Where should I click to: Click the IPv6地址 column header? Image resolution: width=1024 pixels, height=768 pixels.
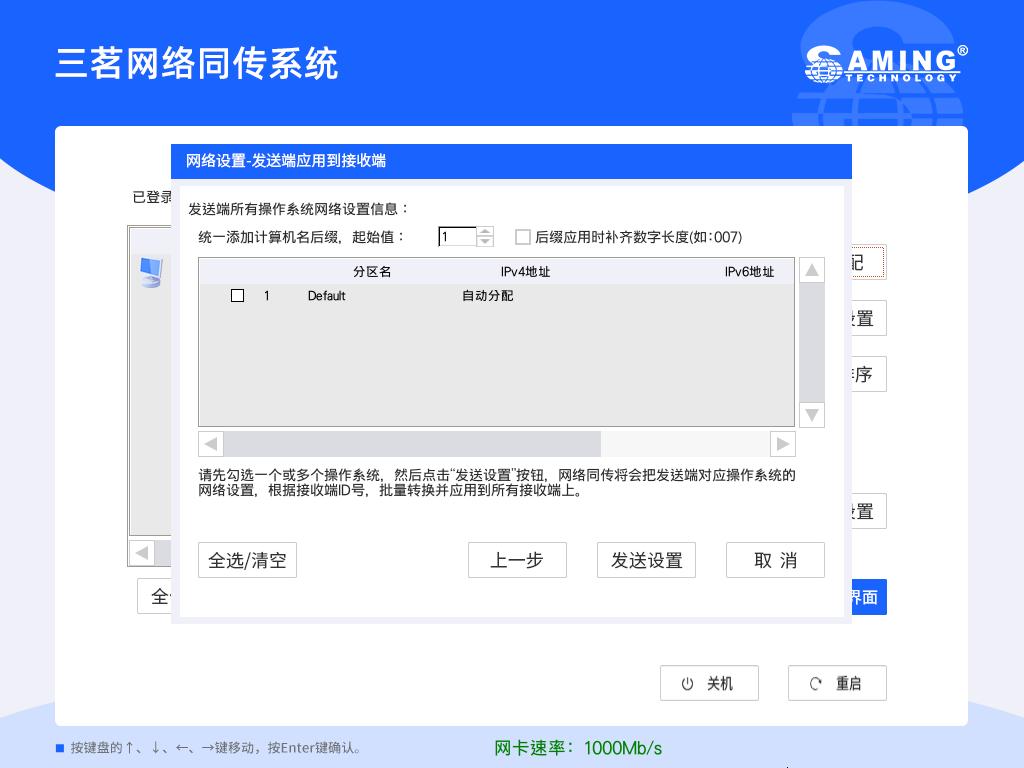[749, 272]
